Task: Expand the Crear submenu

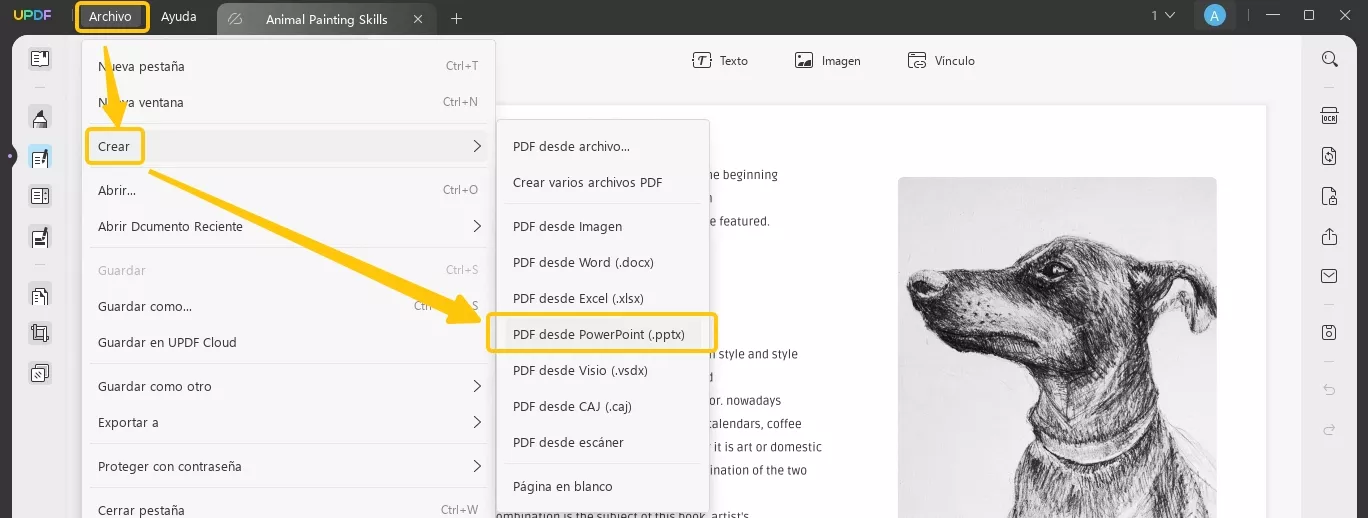Action: (288, 146)
